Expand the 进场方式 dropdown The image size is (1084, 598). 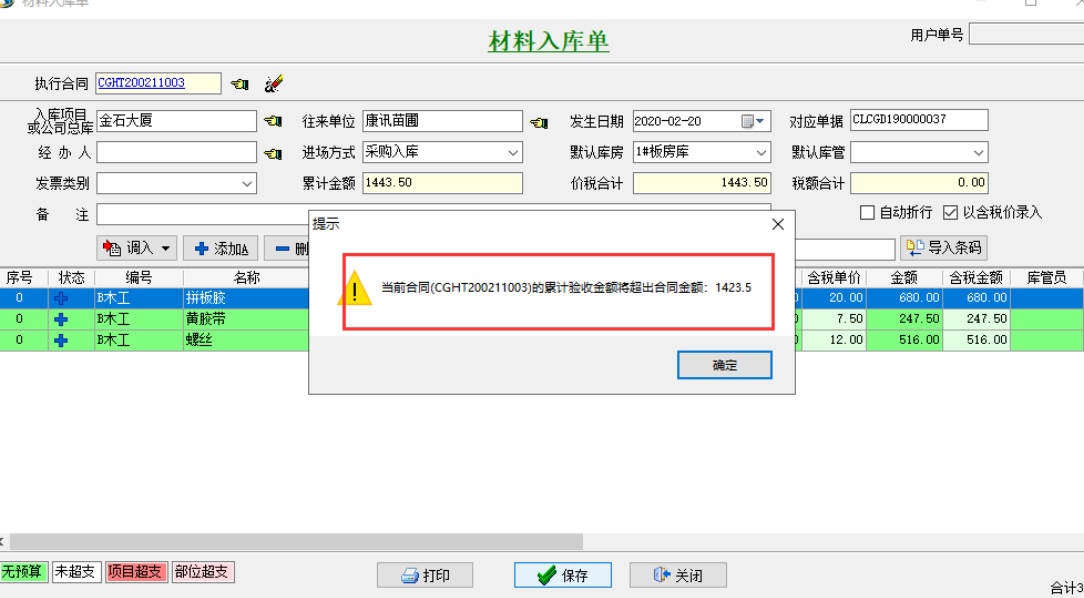tap(513, 153)
